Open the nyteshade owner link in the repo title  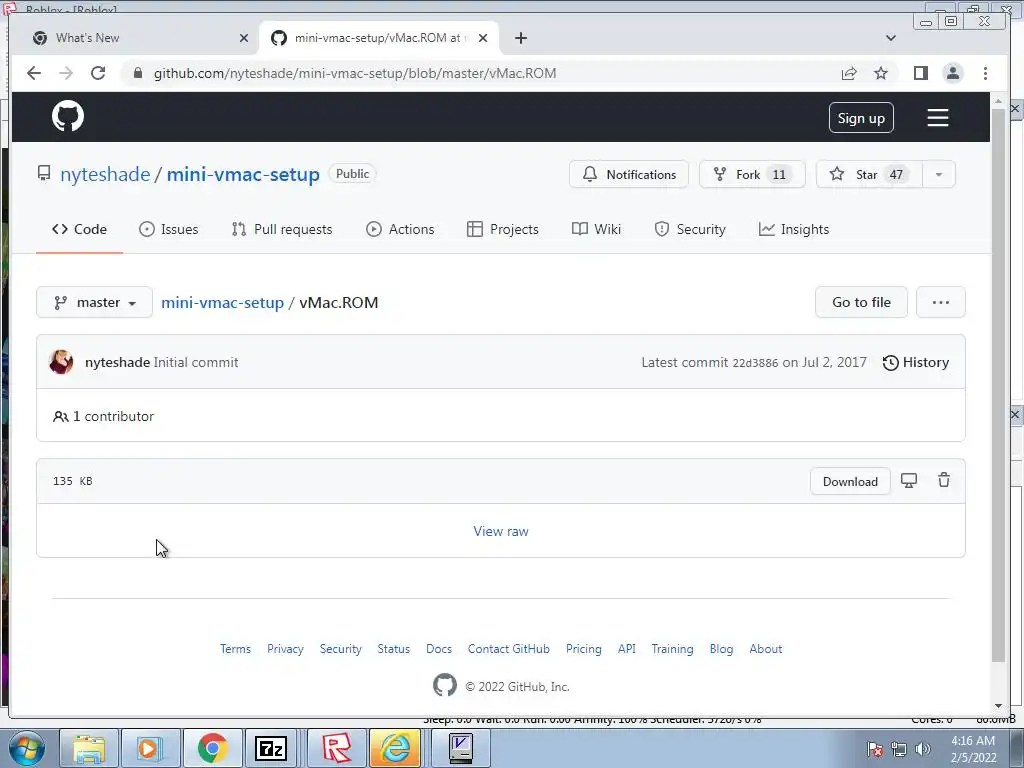coord(105,174)
